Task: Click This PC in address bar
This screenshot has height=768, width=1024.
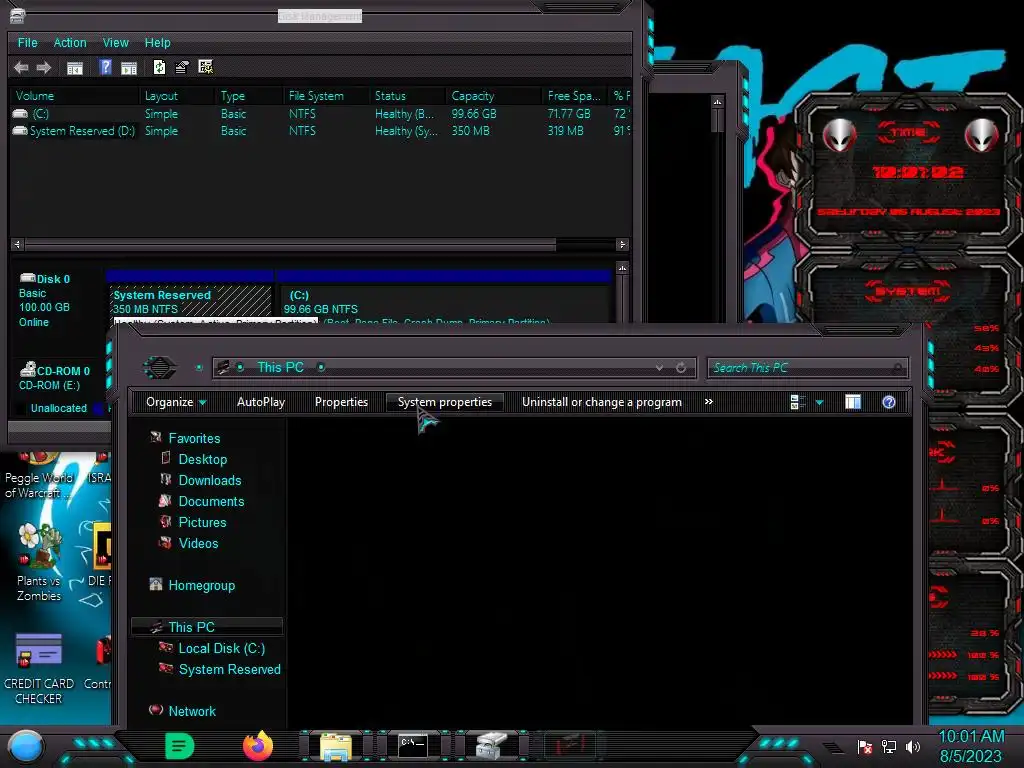Action: click(280, 367)
